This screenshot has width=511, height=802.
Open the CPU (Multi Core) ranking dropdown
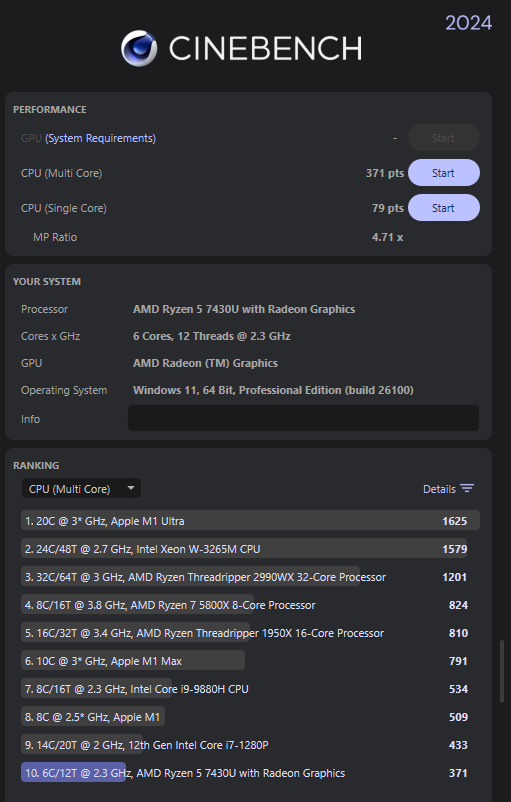(81, 488)
